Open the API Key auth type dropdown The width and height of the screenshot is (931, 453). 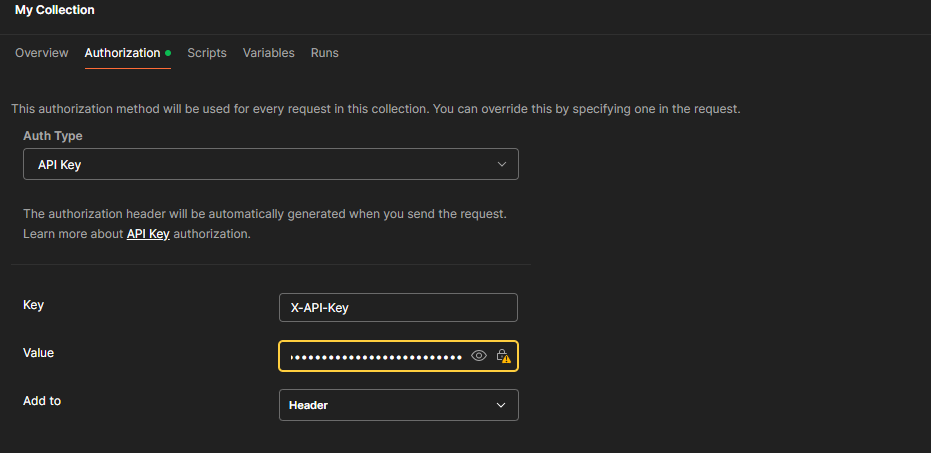[x=270, y=164]
